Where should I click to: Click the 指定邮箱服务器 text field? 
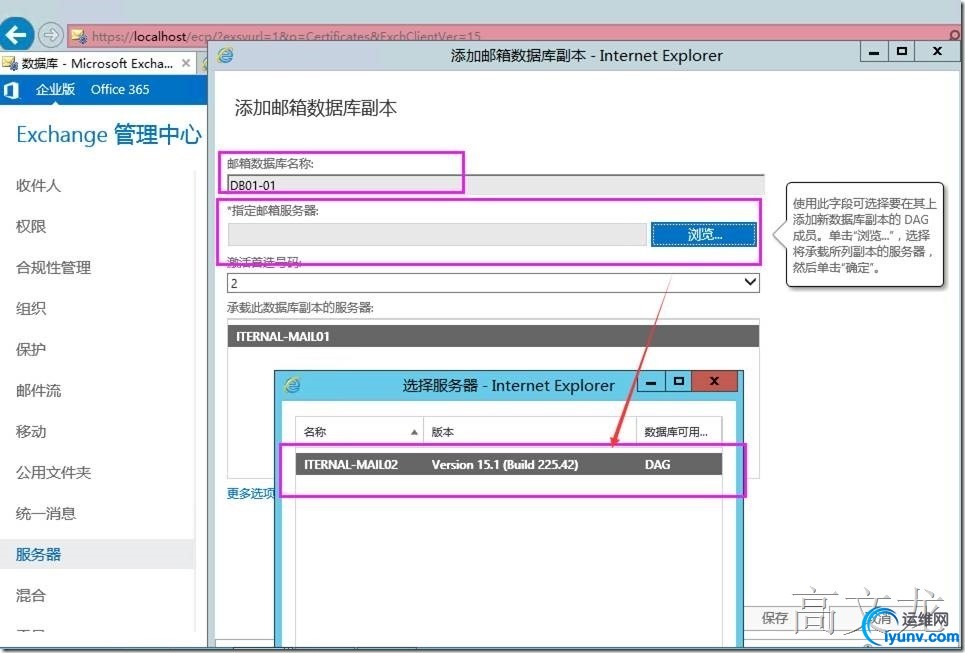point(437,234)
